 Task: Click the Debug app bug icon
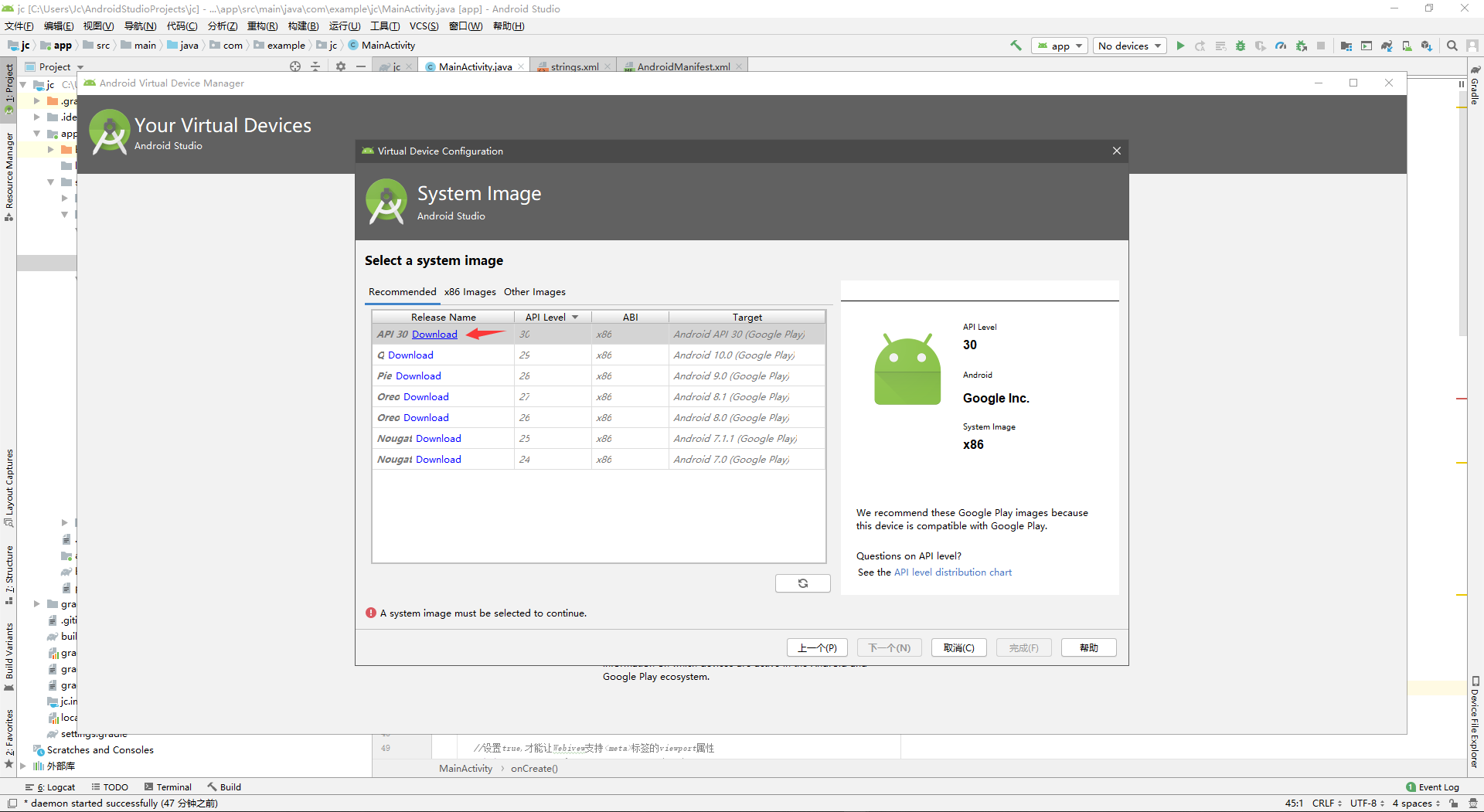[1241, 46]
